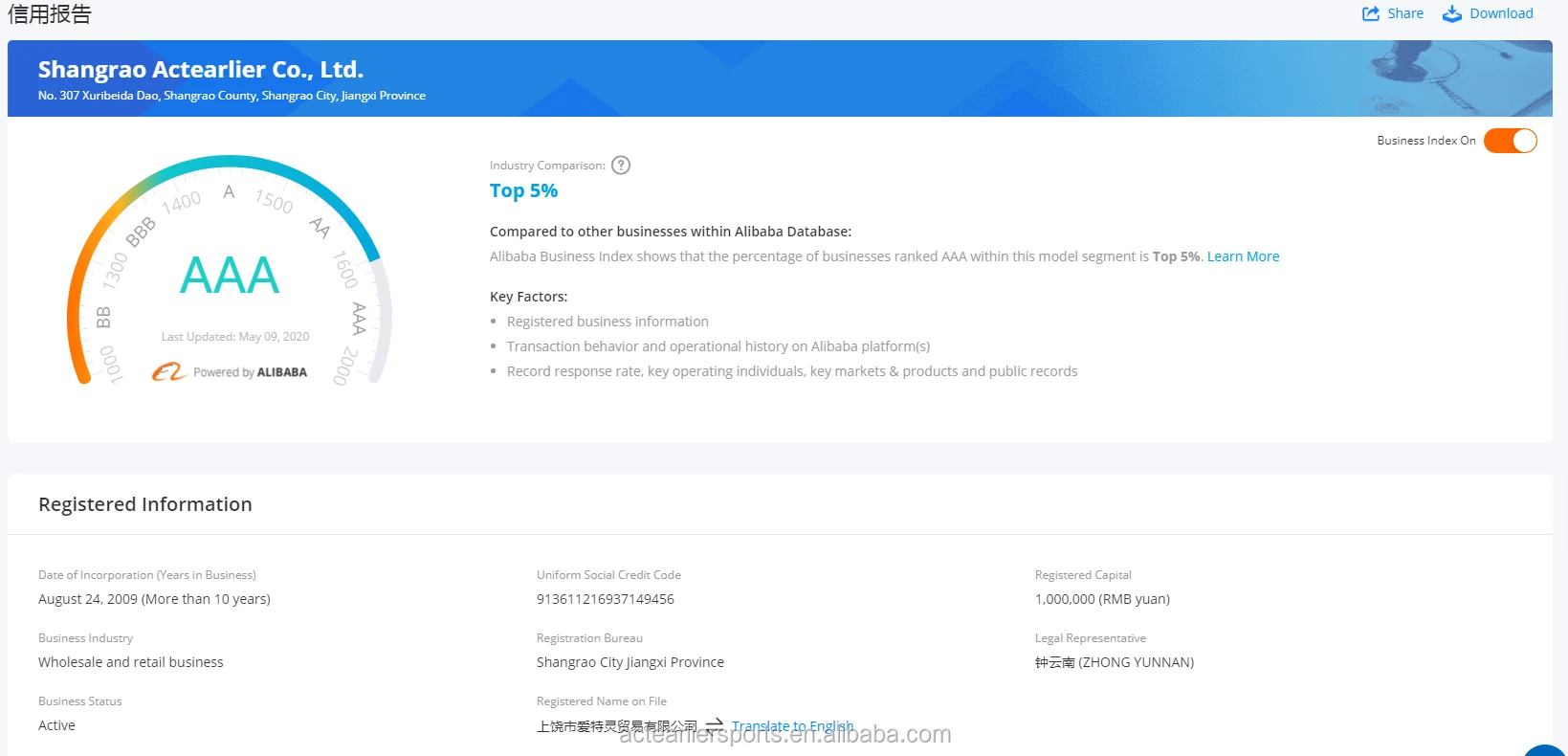Click the Transaction behavior key factor line
Screen dimensions: 1568x756
coord(718,346)
